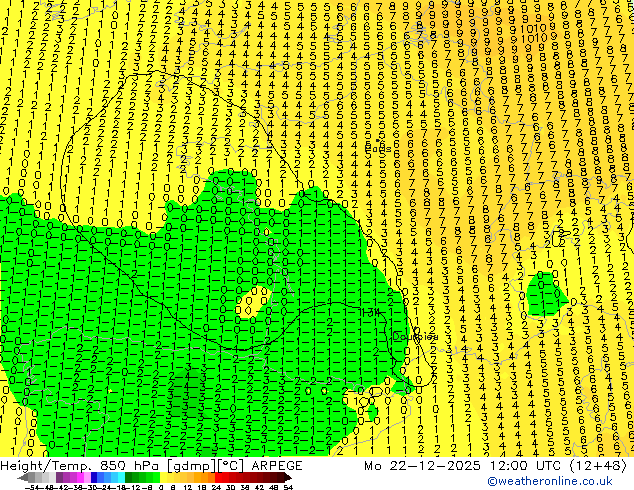Click the small isolated green patch on the right
The width and height of the screenshot is (634, 490).
click(545, 294)
